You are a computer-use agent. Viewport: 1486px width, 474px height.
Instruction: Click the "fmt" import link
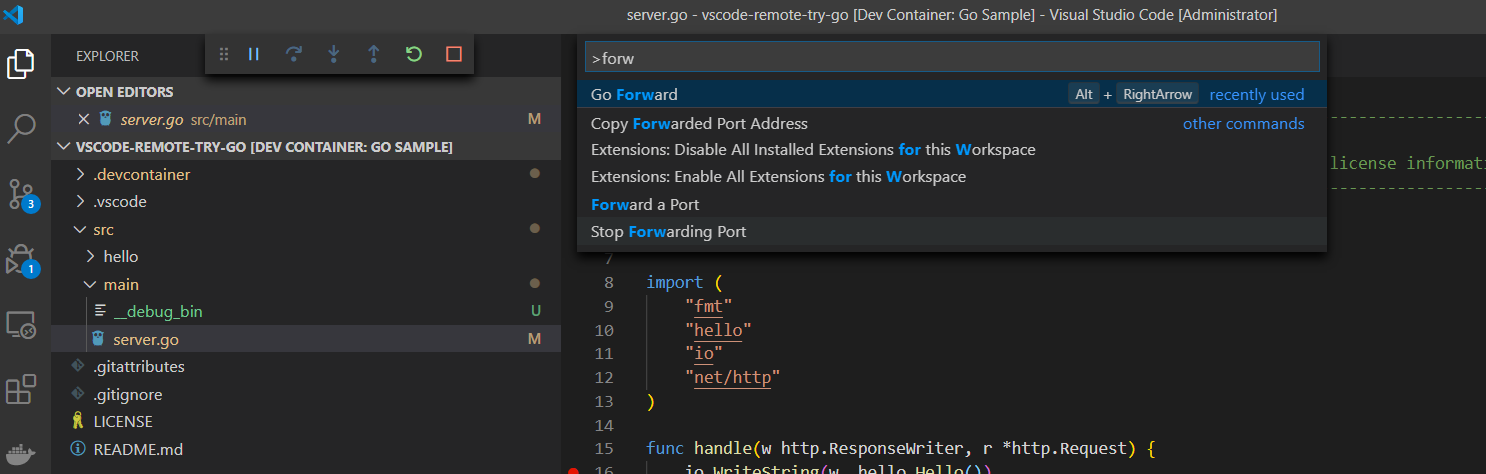(708, 306)
